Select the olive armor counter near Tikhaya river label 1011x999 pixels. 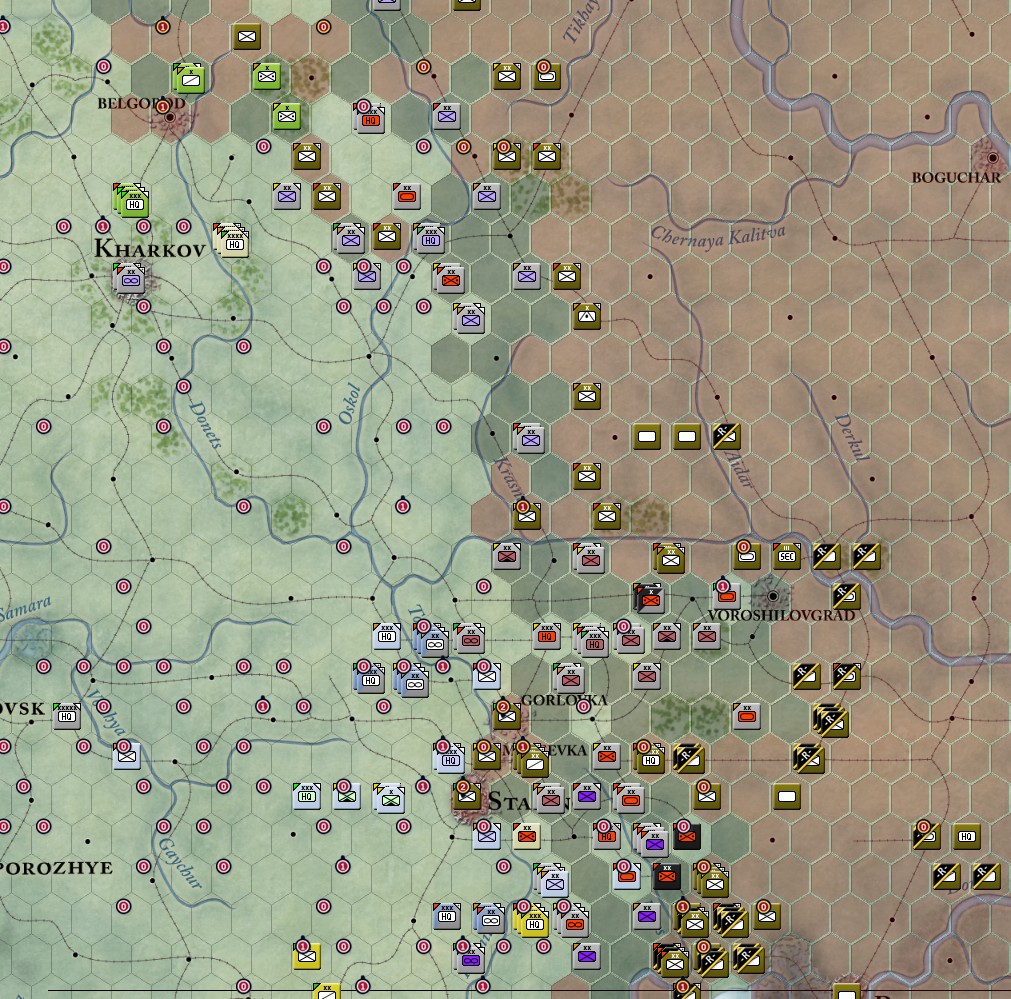(x=547, y=75)
